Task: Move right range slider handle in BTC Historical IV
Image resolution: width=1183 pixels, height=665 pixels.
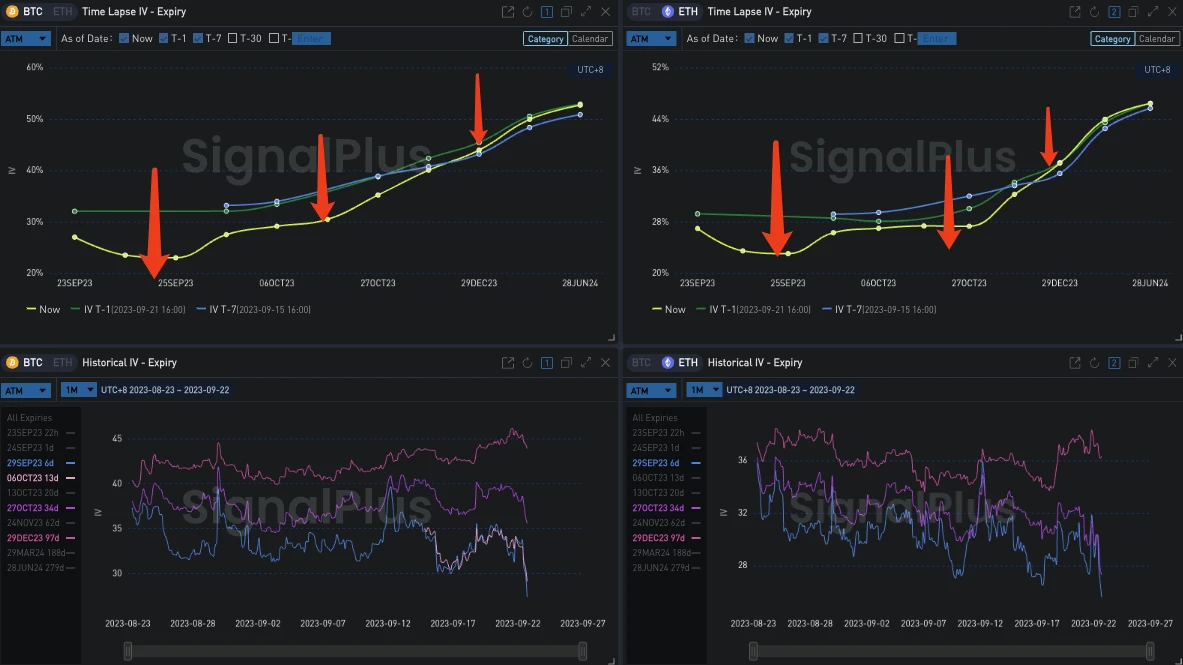Action: click(x=582, y=651)
